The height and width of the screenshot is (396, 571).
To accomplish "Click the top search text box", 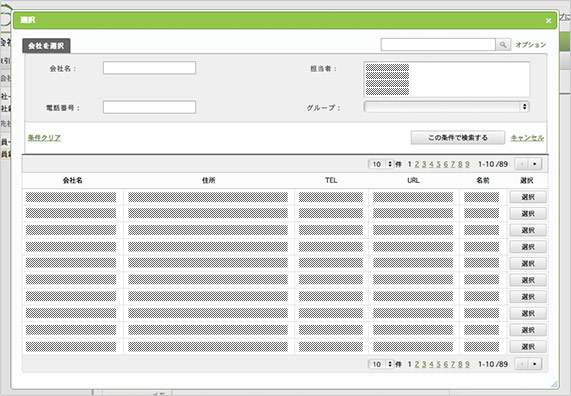I will click(438, 45).
